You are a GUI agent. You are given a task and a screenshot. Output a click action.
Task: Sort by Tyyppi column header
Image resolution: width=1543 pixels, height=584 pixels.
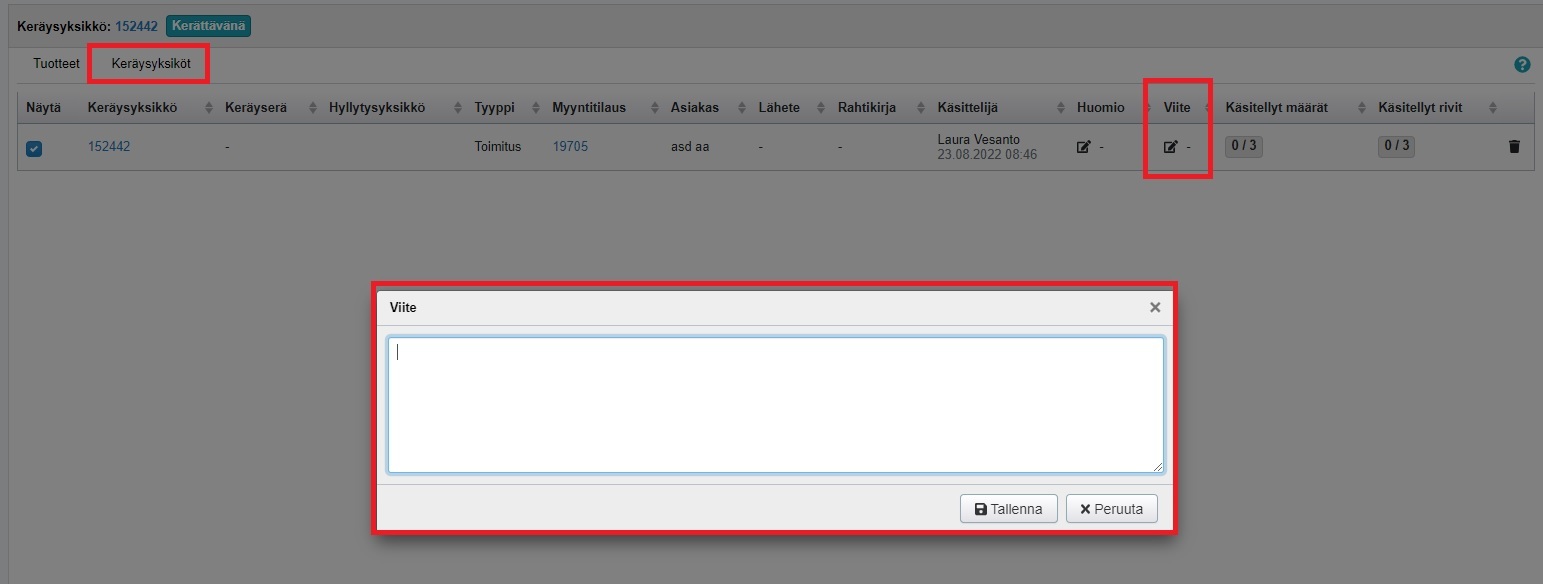pyautogui.click(x=494, y=107)
